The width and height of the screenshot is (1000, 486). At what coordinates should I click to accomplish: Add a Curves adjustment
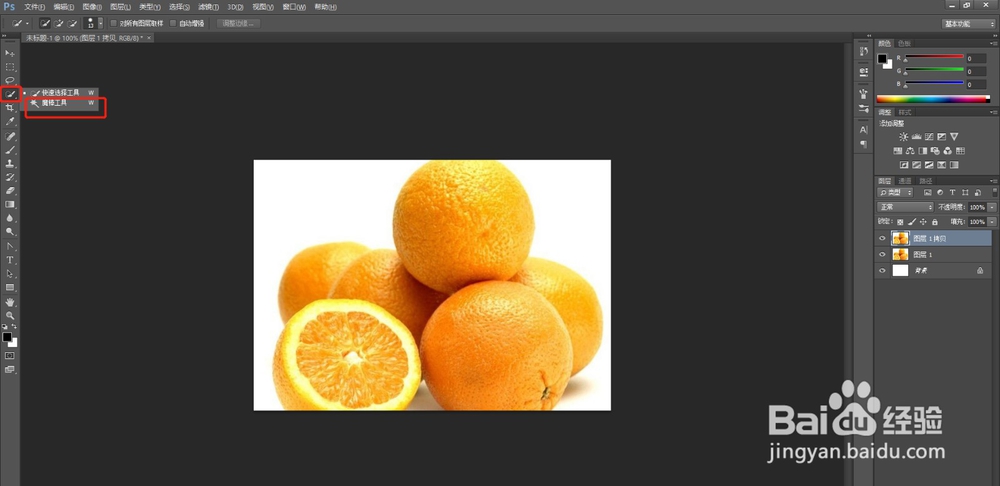click(929, 136)
